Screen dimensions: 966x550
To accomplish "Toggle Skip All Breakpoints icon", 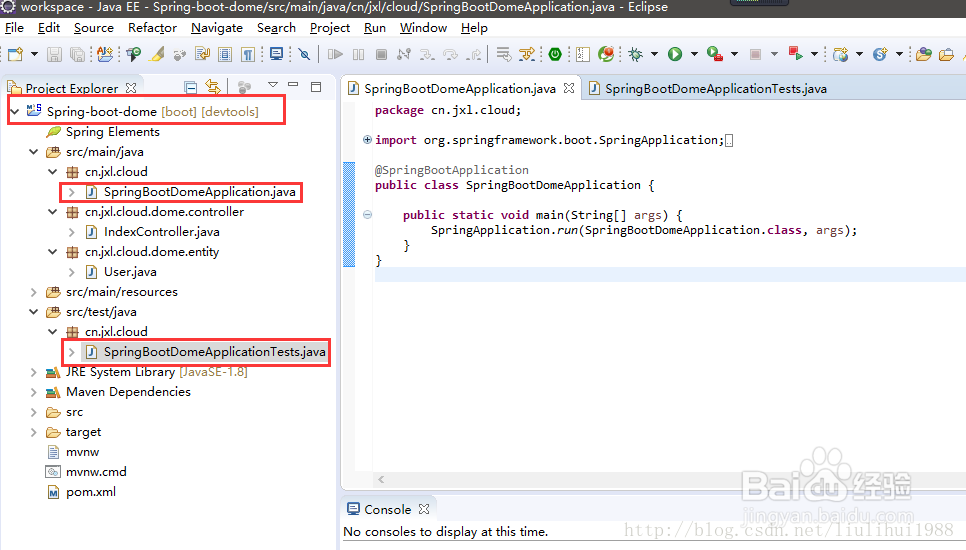I will coord(304,54).
